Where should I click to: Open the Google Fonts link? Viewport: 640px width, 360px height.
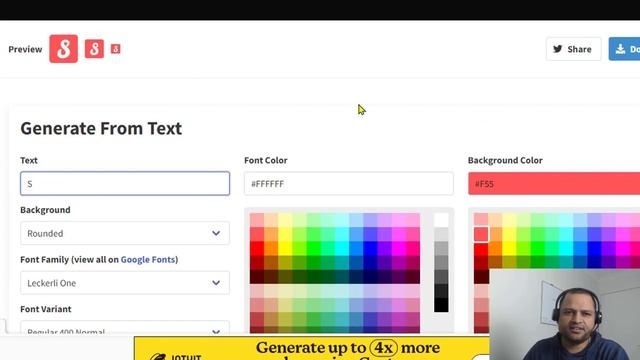(x=148, y=260)
